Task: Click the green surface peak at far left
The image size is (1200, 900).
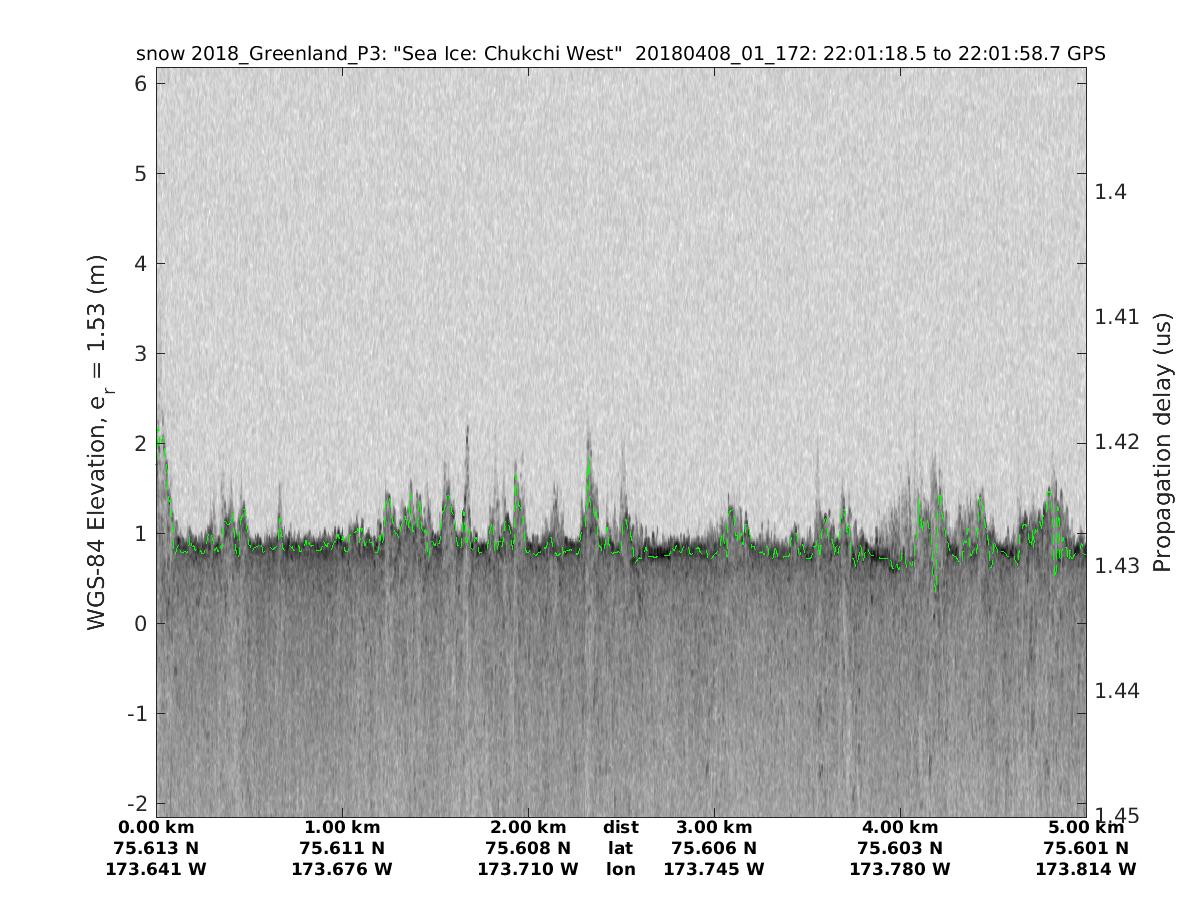Action: tap(160, 437)
